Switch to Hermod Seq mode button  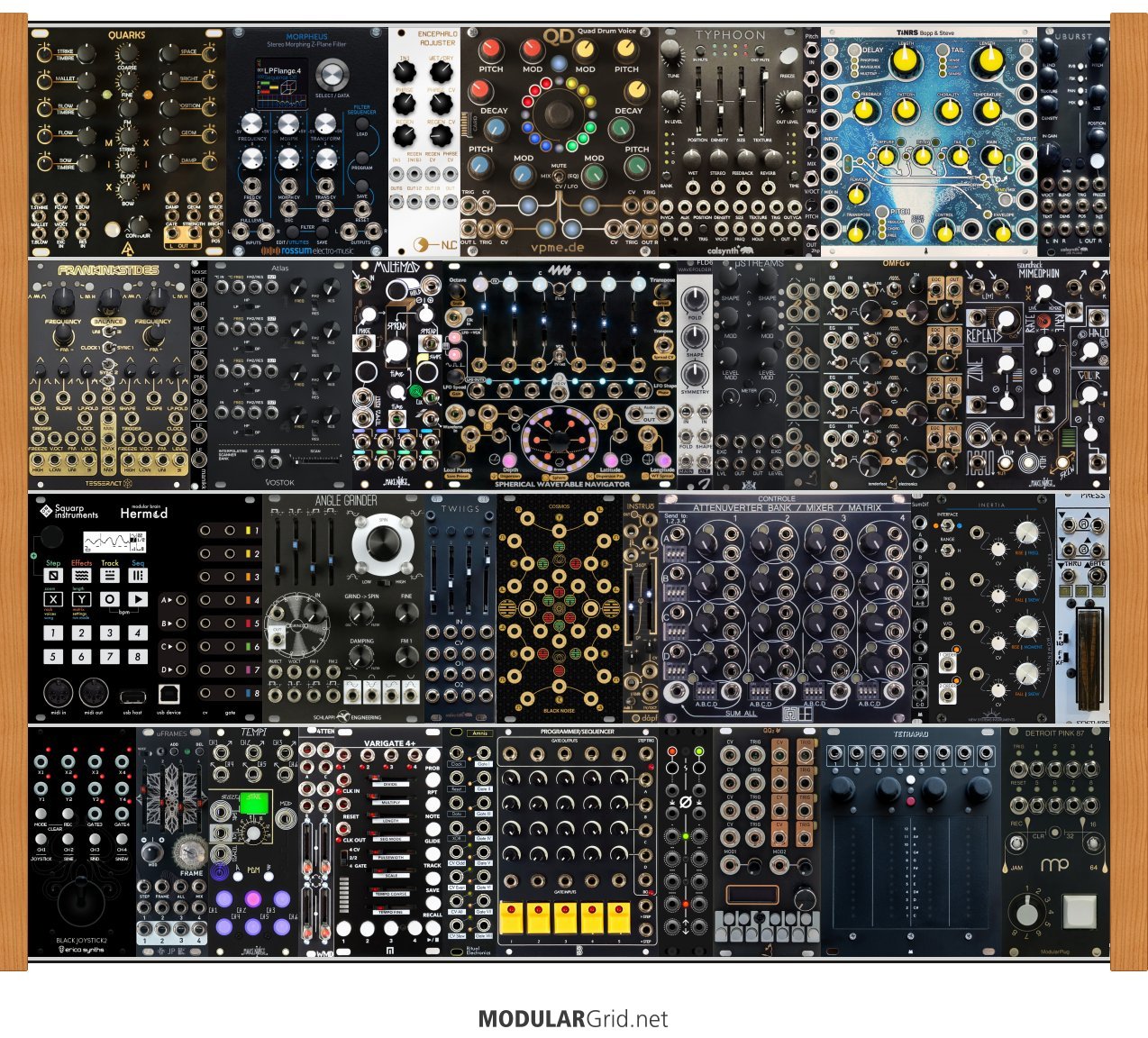click(x=138, y=576)
